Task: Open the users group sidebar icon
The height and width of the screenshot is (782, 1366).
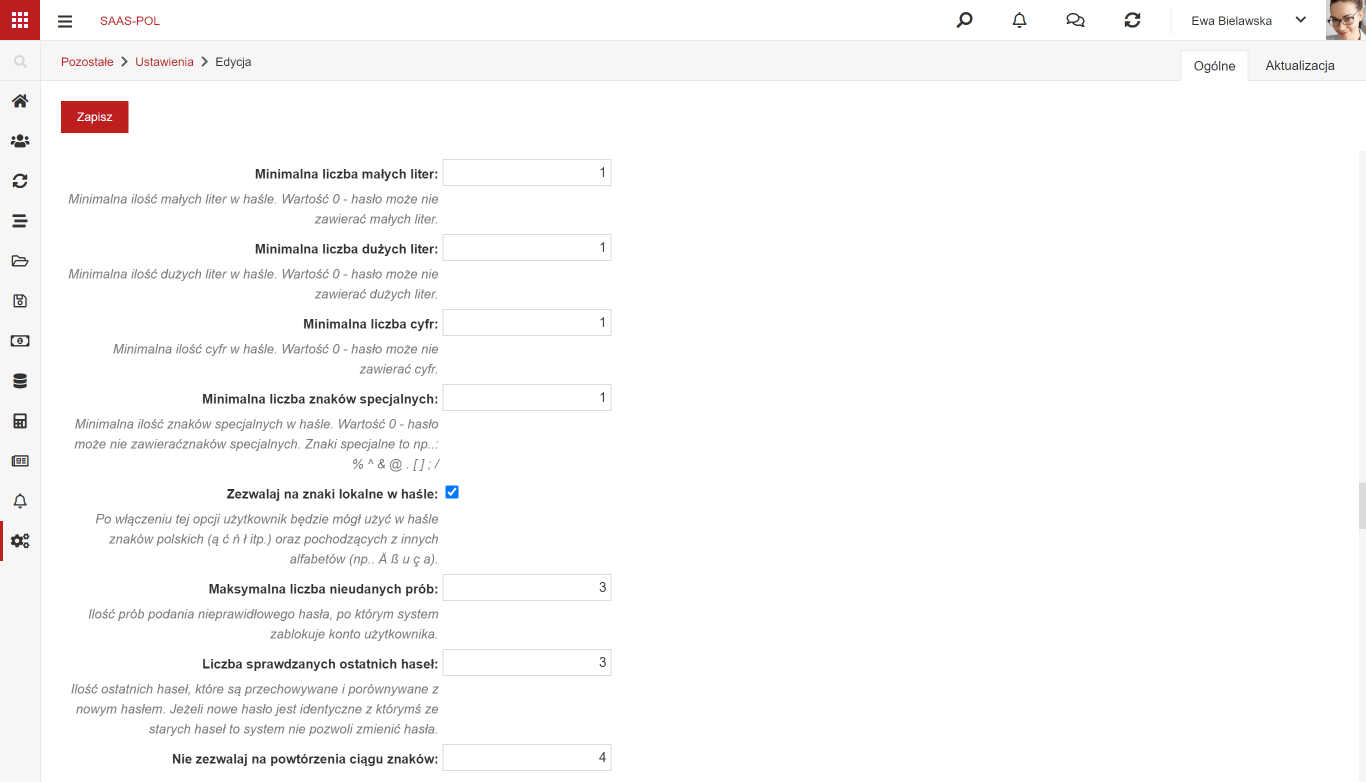Action: [20, 141]
